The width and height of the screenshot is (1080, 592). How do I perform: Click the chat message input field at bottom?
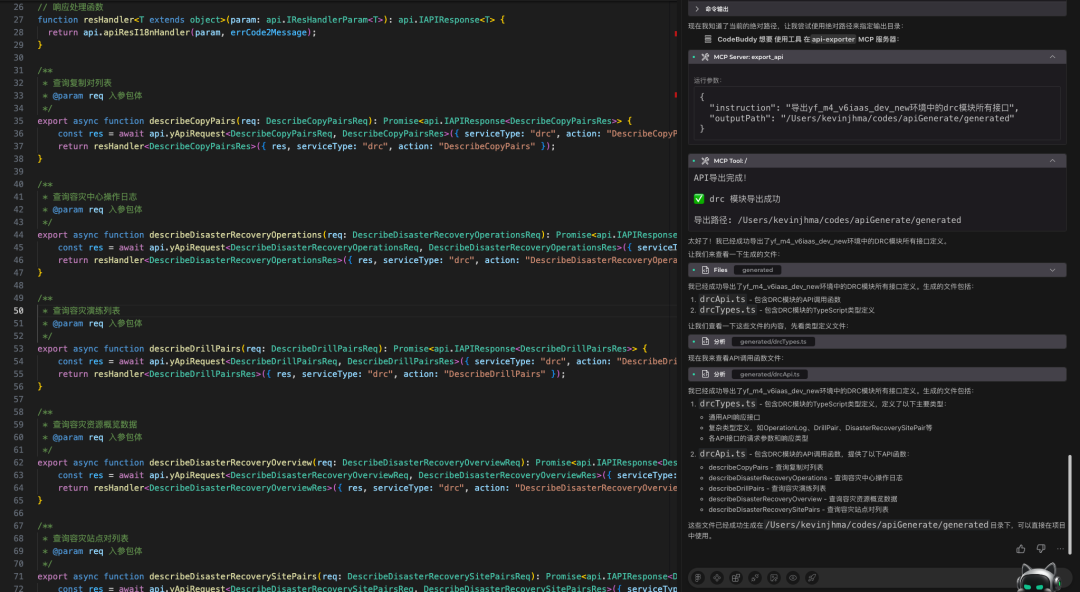pyautogui.click(x=910, y=577)
